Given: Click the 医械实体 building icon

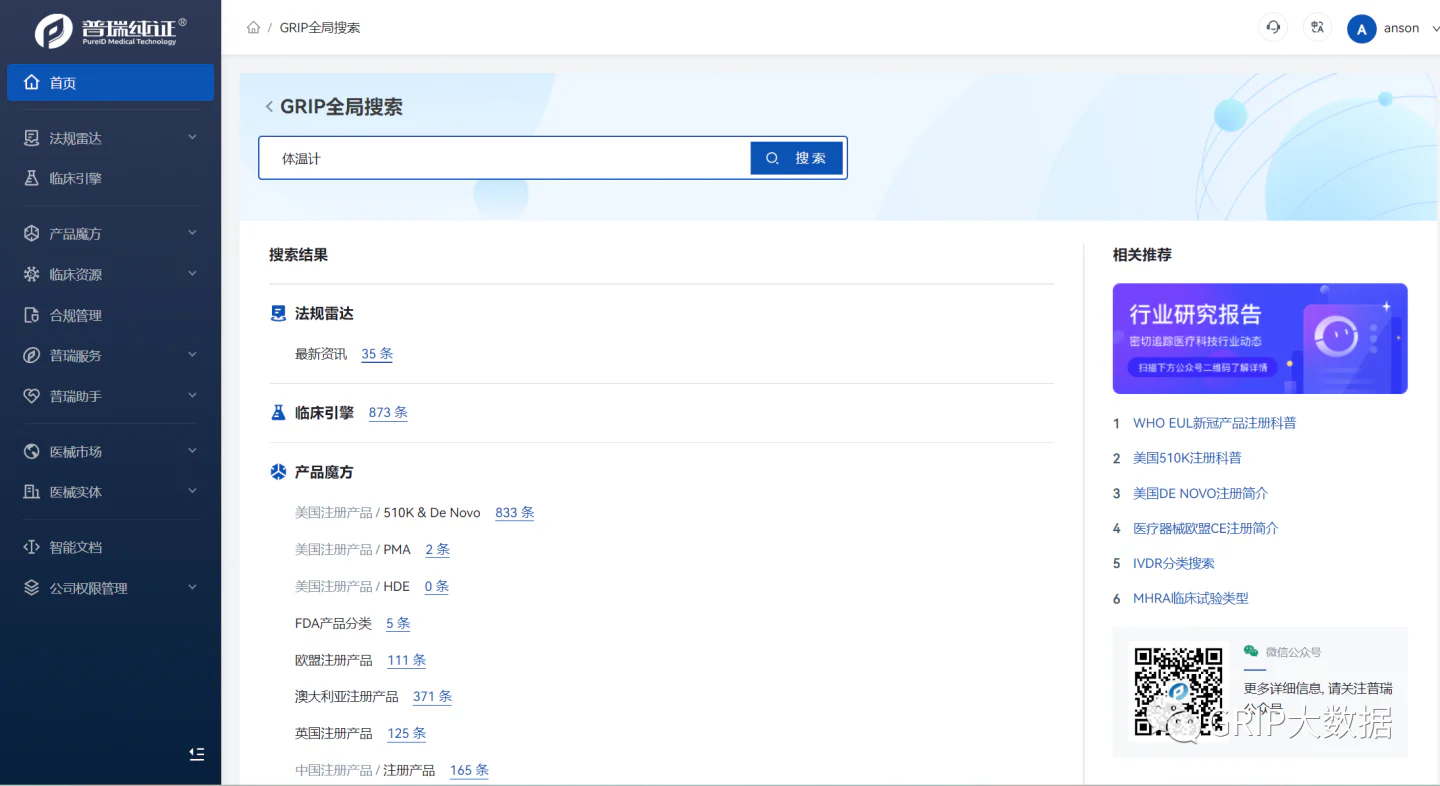Looking at the screenshot, I should 32,492.
